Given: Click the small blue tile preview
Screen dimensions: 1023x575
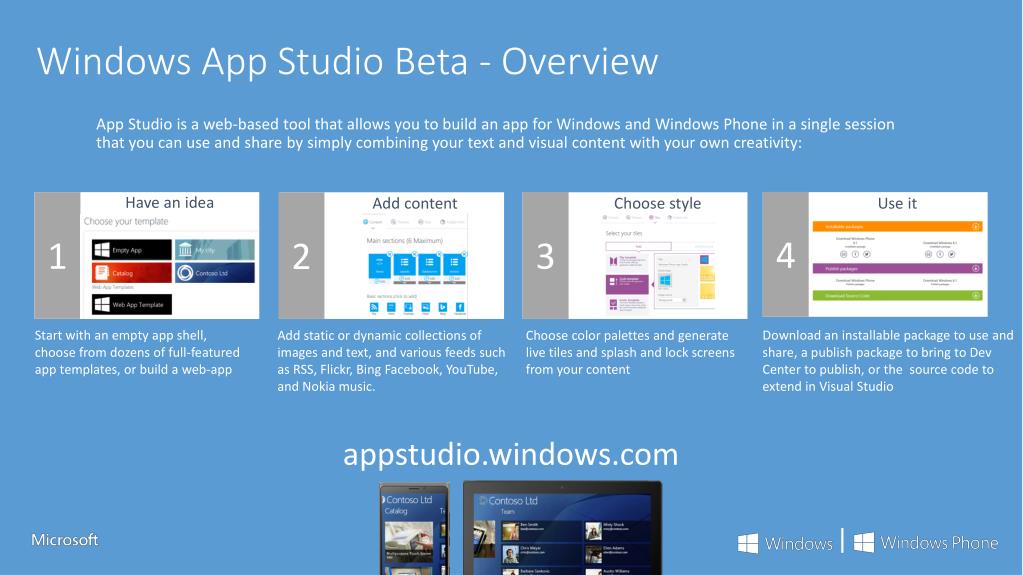Looking at the screenshot, I should coord(705,260).
